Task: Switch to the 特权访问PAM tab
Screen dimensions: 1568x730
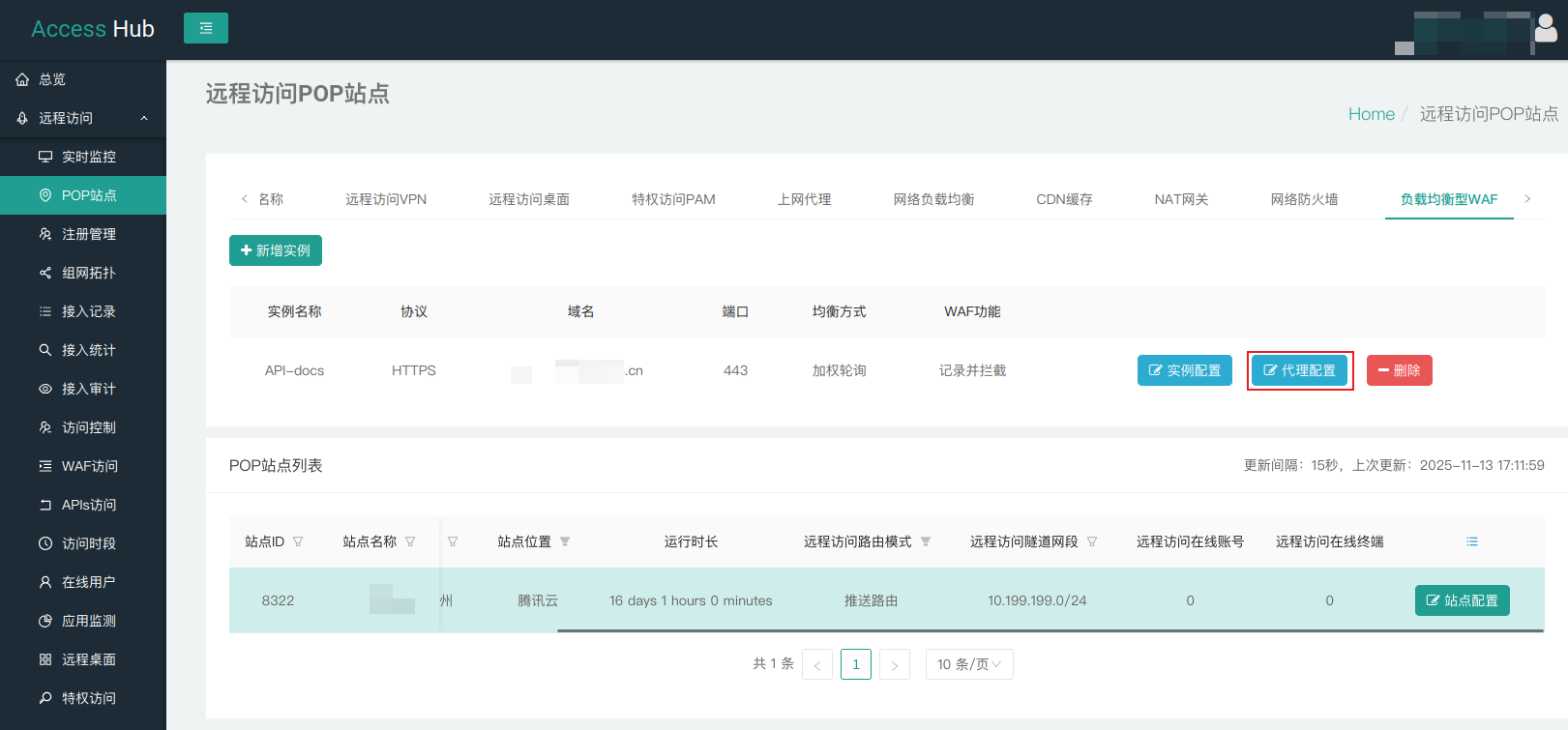Action: (673, 199)
